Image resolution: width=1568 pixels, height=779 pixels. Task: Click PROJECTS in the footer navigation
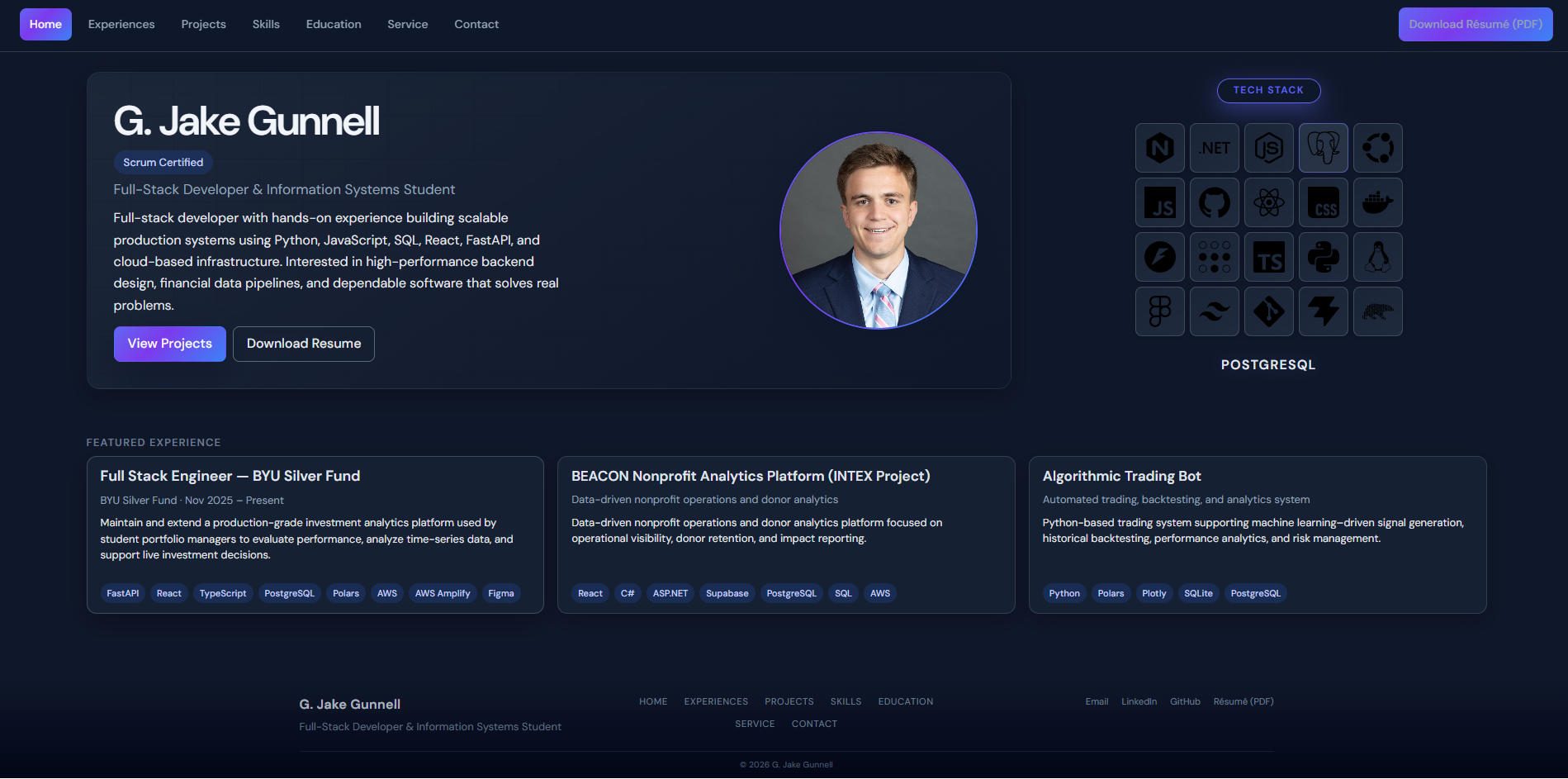point(789,701)
